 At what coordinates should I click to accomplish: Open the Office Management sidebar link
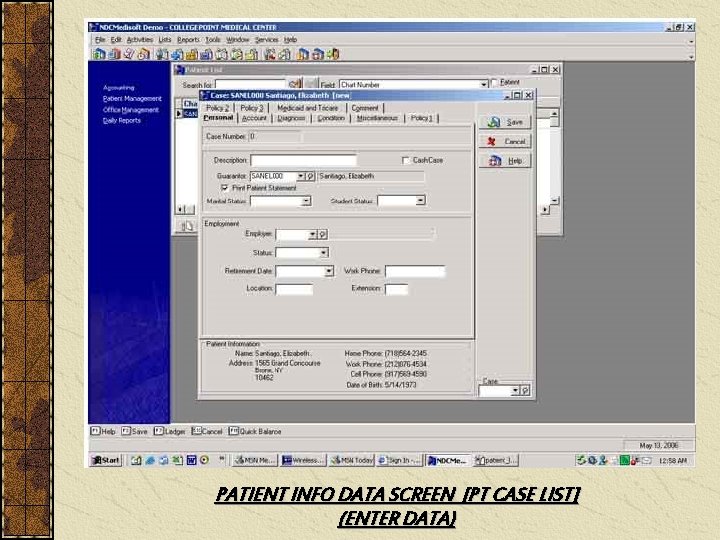131,110
